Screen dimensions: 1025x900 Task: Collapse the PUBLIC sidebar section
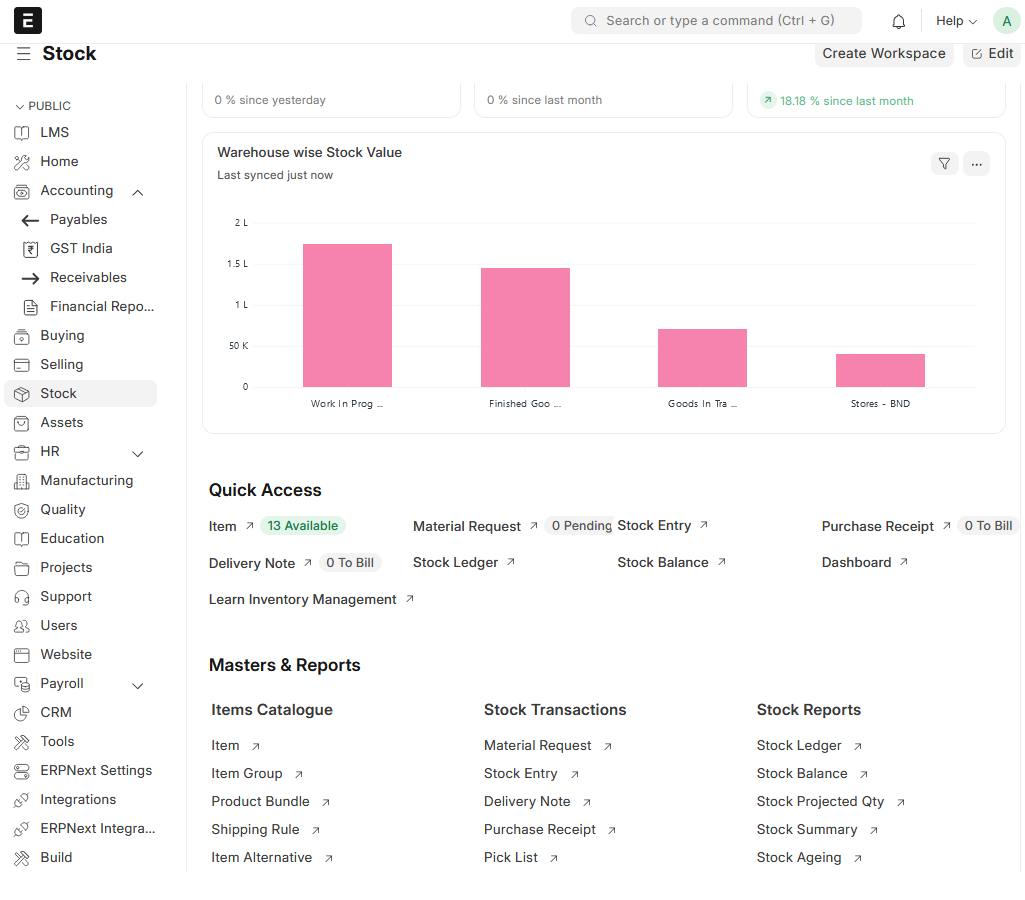point(19,106)
